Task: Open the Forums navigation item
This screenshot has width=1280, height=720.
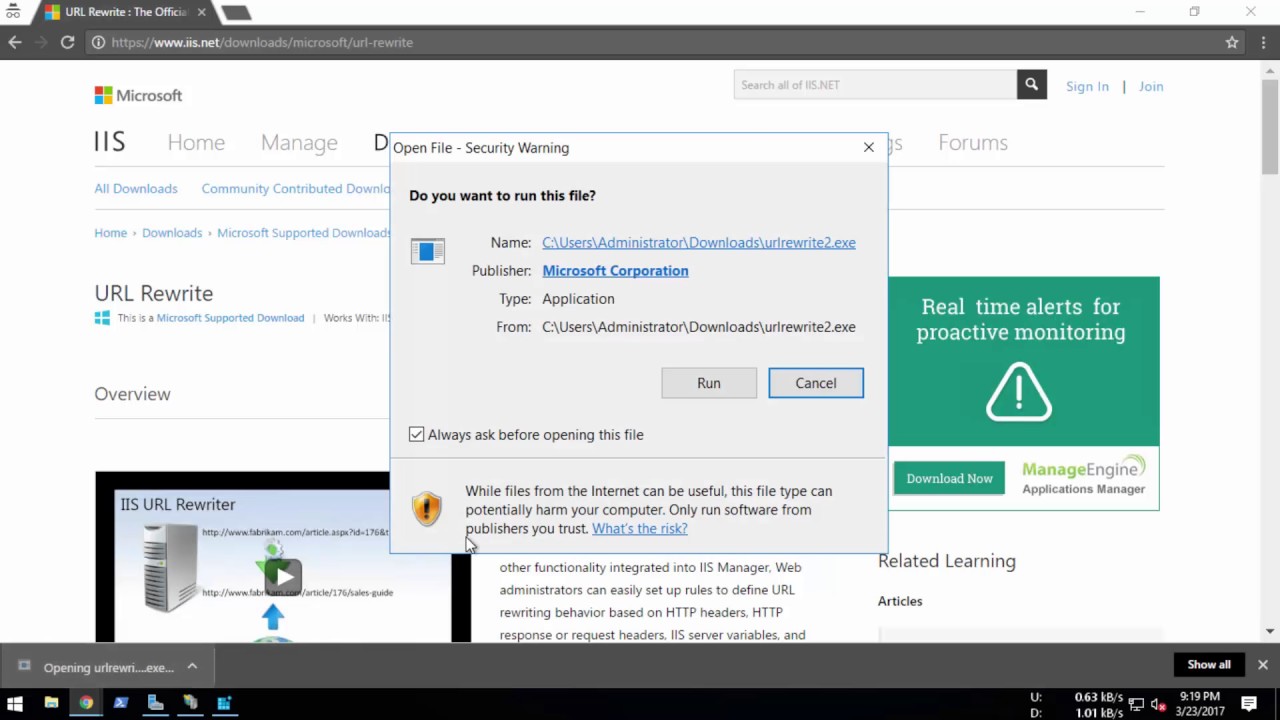Action: pos(973,142)
